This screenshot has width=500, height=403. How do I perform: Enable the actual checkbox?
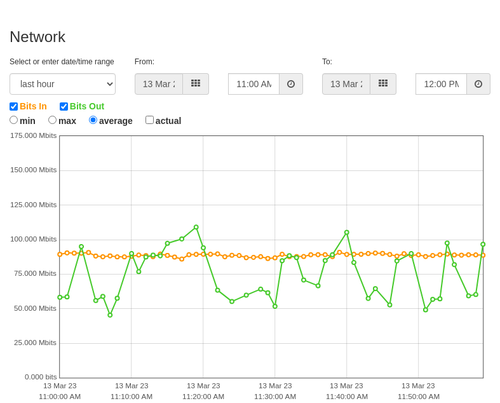[150, 120]
